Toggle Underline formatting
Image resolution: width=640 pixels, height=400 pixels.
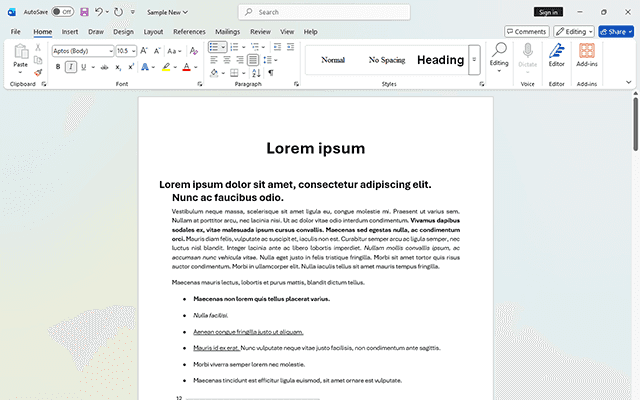click(84, 67)
